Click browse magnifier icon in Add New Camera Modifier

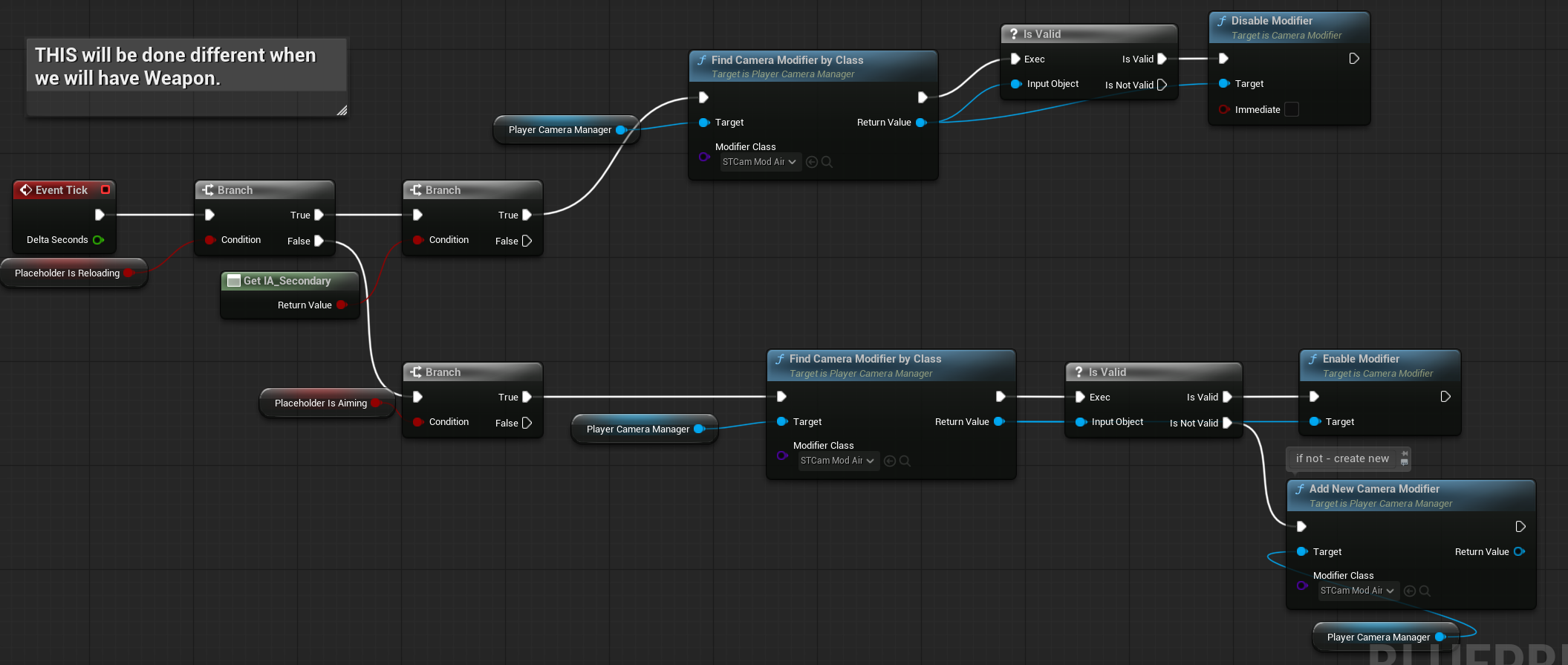click(1425, 591)
